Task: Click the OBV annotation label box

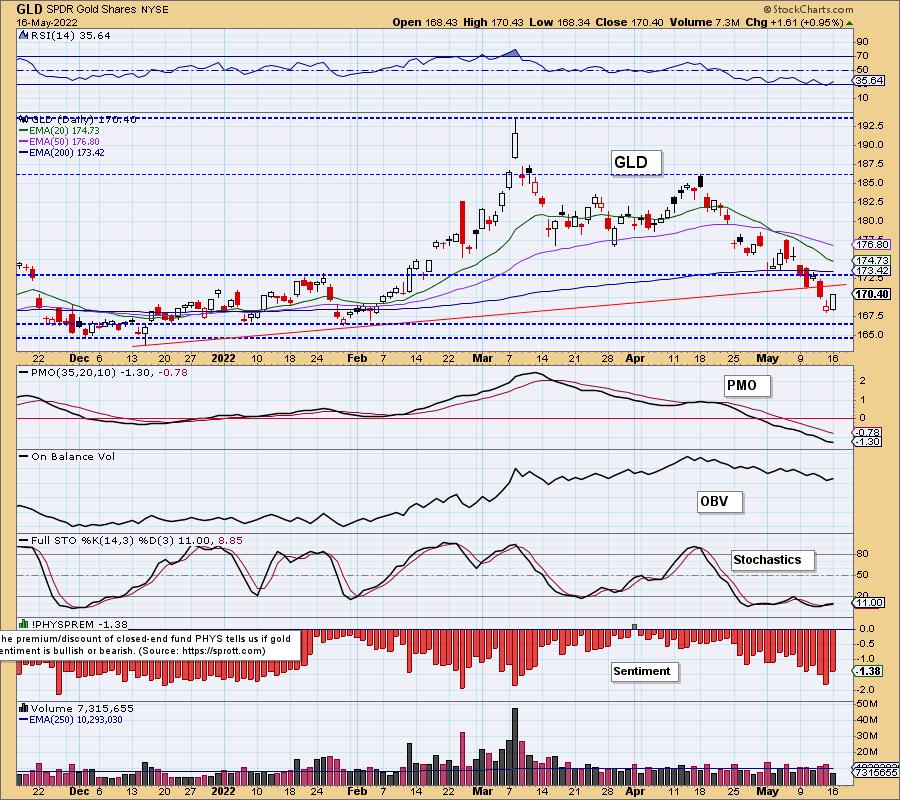Action: (720, 502)
